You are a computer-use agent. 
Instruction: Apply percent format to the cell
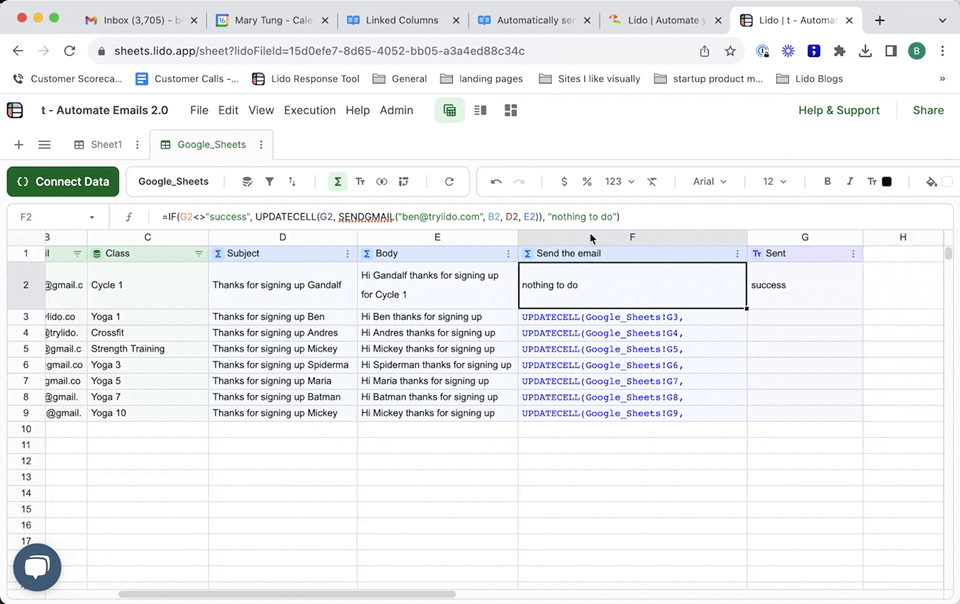(587, 182)
